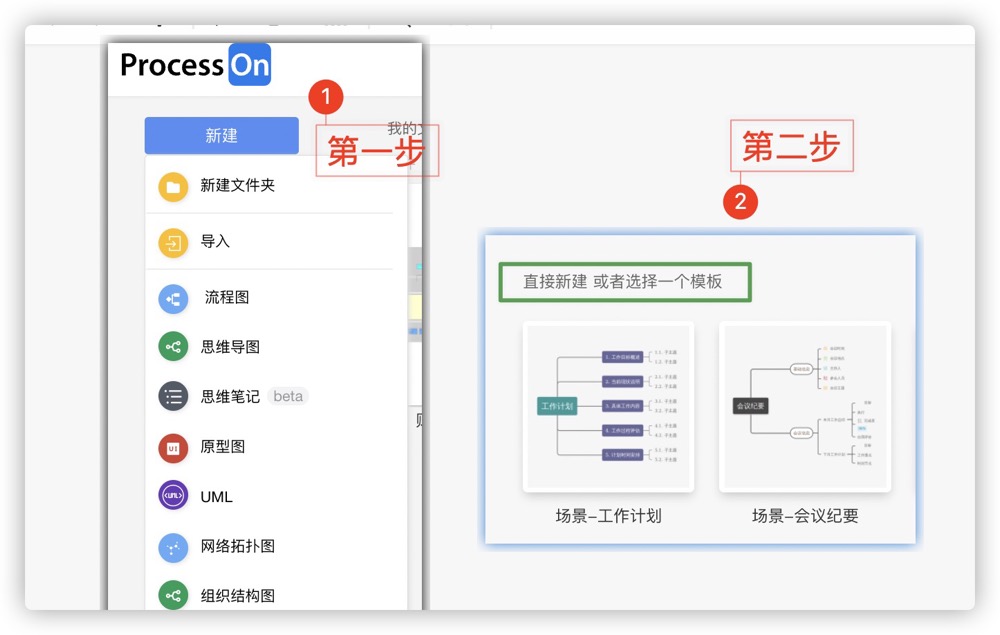Select the blue 流程图 flowchart icon
The width and height of the screenshot is (1000, 635).
173,298
